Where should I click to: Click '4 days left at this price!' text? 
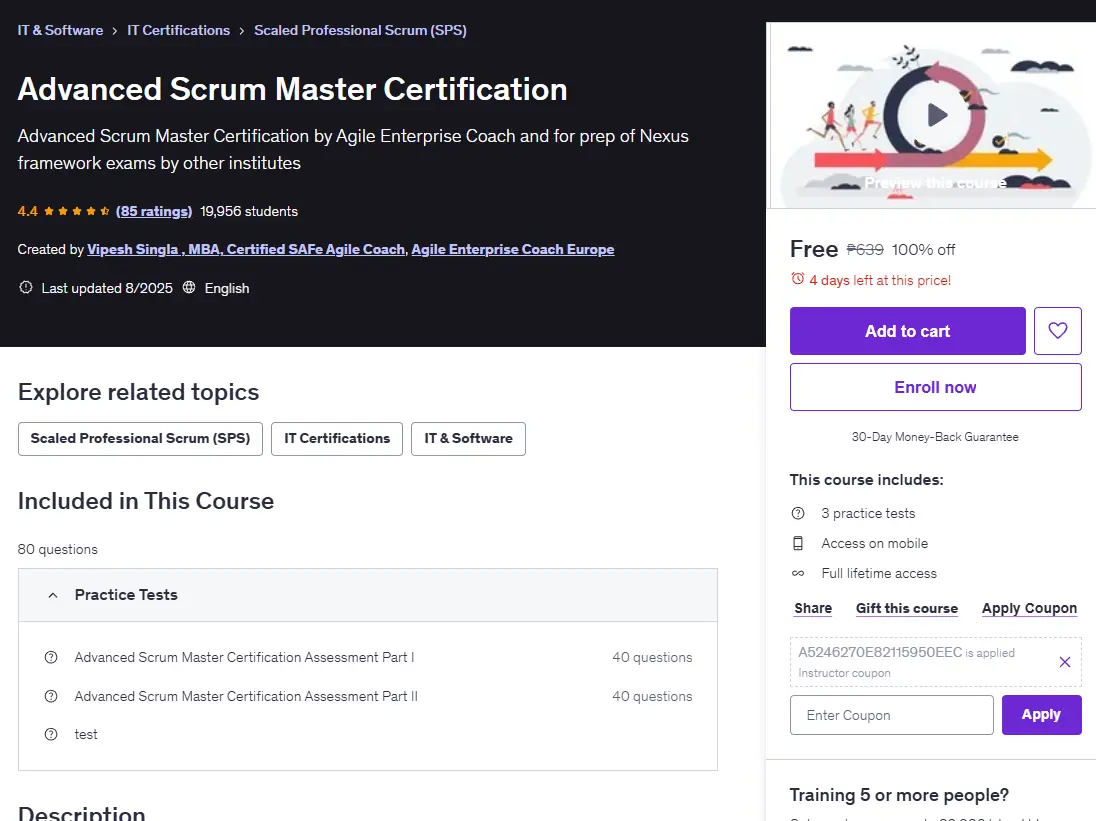pos(880,280)
